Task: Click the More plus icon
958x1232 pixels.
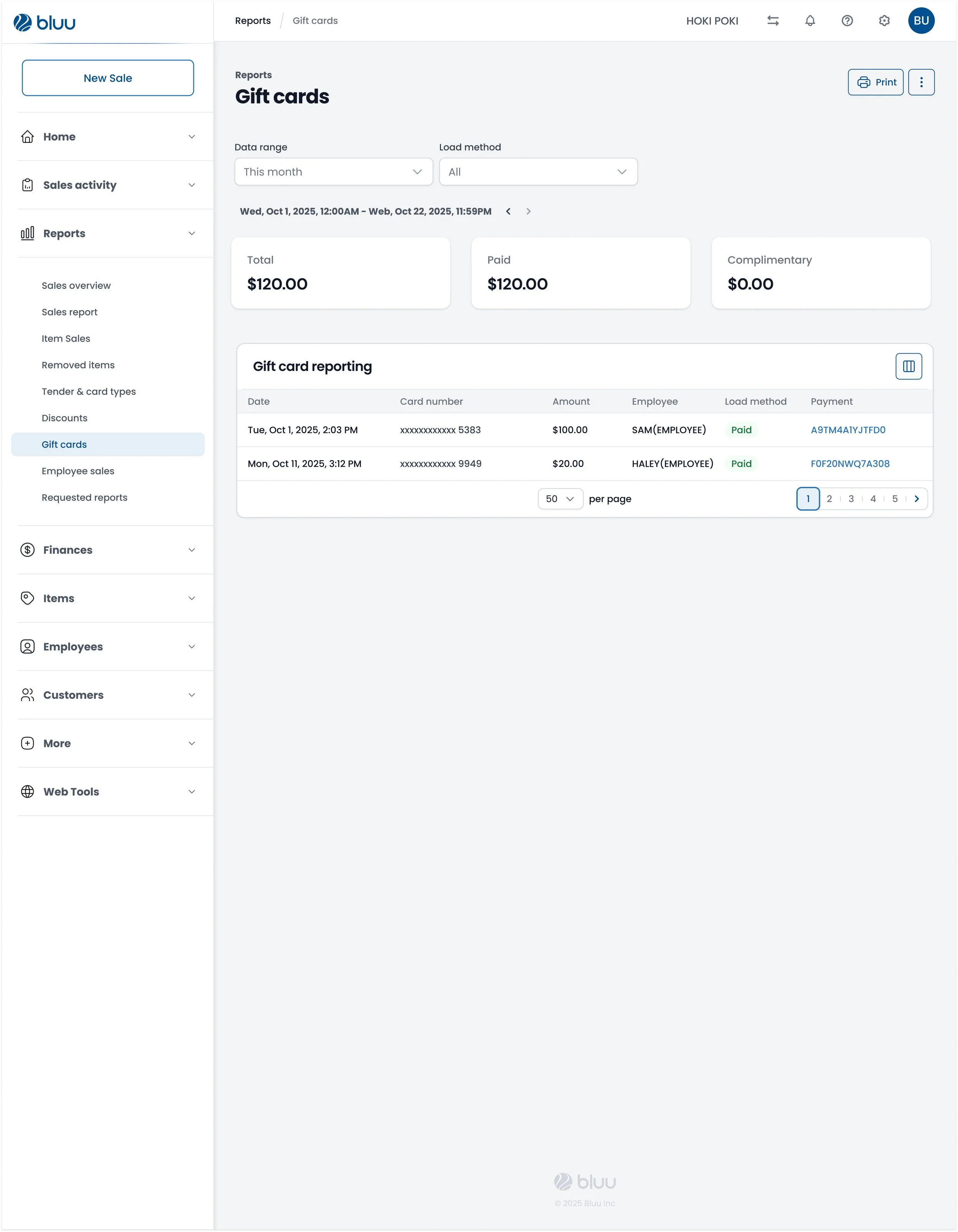Action: coord(27,744)
